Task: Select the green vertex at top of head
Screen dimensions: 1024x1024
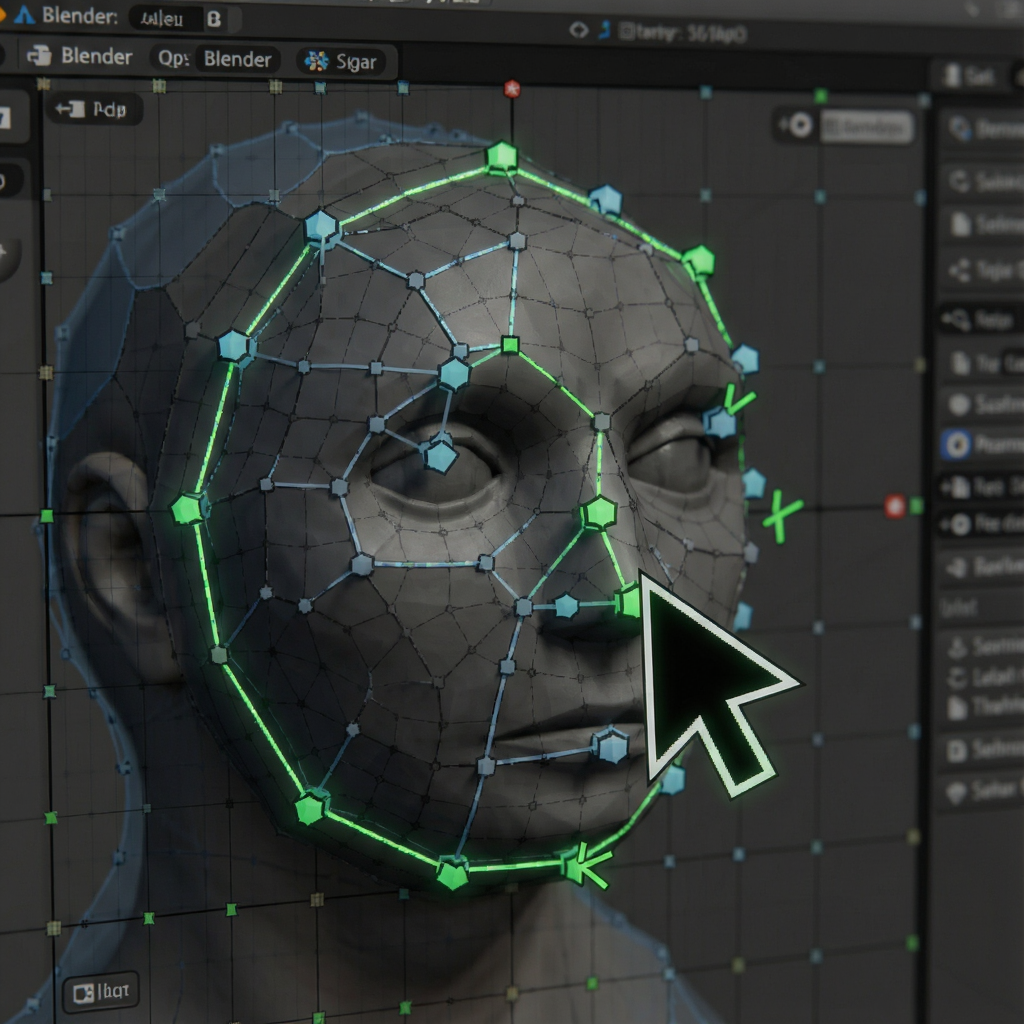Action: (x=502, y=157)
